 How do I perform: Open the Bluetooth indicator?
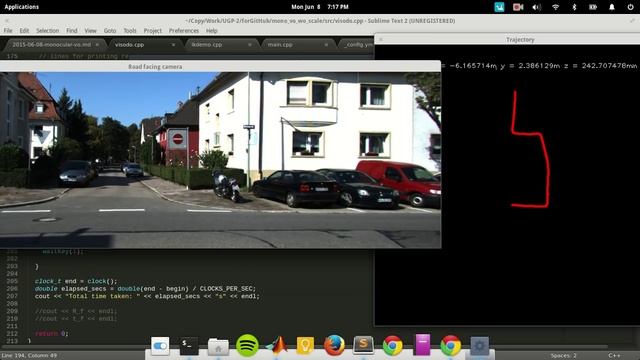click(574, 7)
